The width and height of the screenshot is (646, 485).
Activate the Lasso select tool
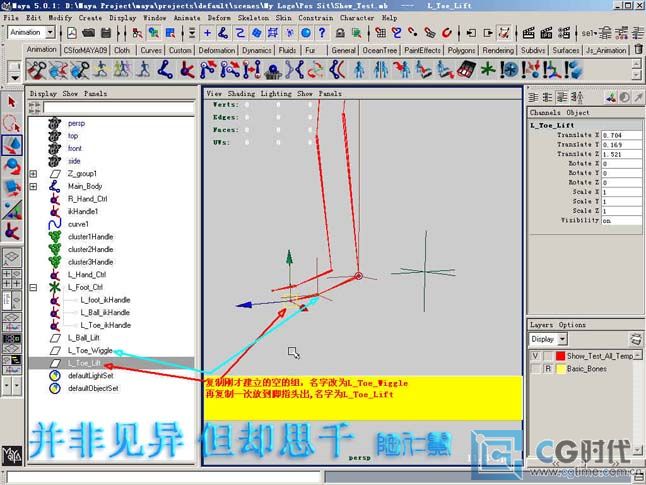[12, 124]
